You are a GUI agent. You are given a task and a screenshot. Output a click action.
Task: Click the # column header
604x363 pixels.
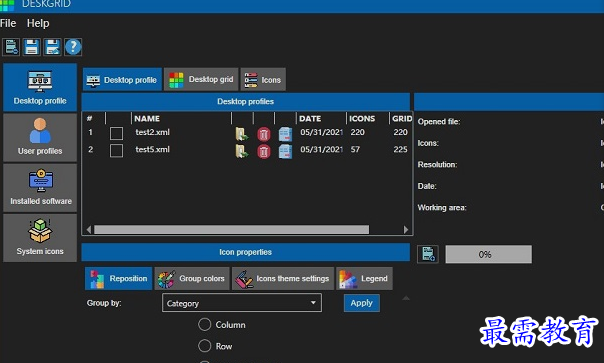[89, 119]
